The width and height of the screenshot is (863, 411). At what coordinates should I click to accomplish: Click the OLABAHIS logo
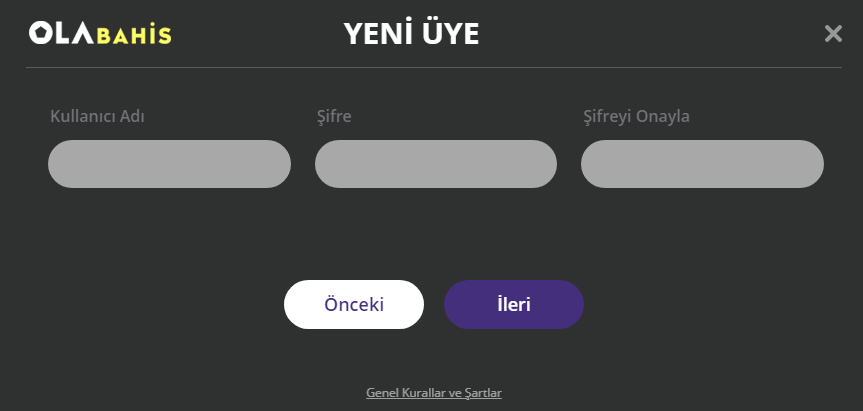point(100,34)
